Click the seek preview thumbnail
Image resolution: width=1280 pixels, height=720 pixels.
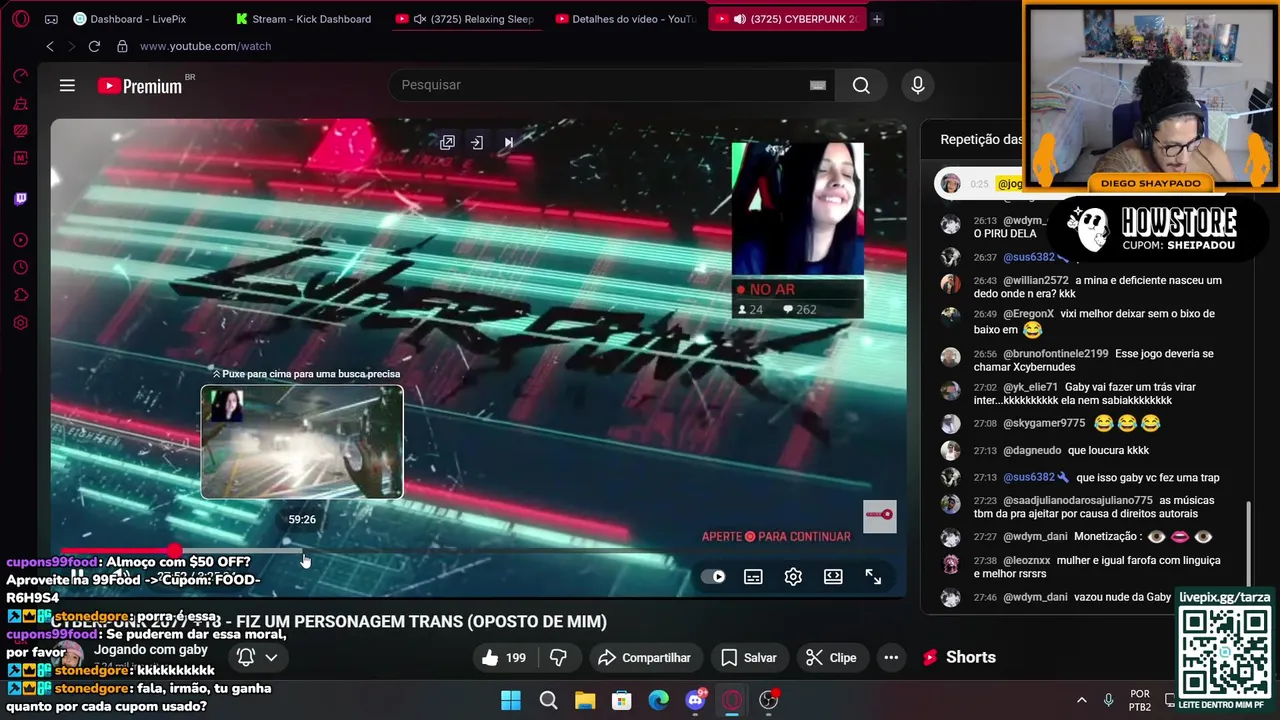[x=302, y=442]
